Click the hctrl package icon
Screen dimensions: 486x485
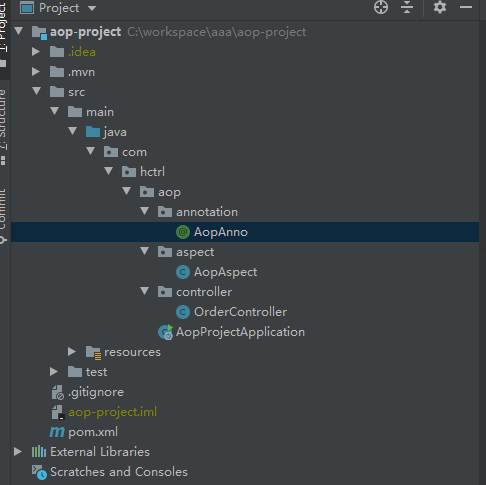click(x=129, y=172)
